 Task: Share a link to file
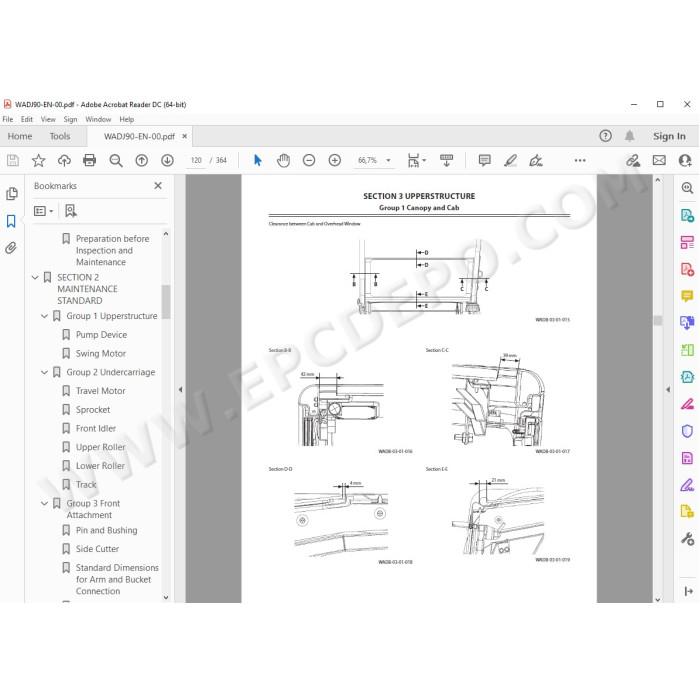tap(633, 160)
